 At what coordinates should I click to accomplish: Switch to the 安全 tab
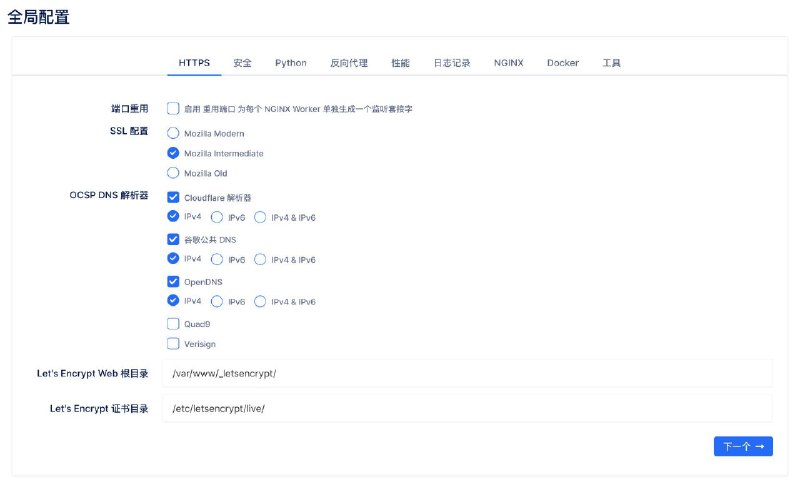click(x=242, y=63)
